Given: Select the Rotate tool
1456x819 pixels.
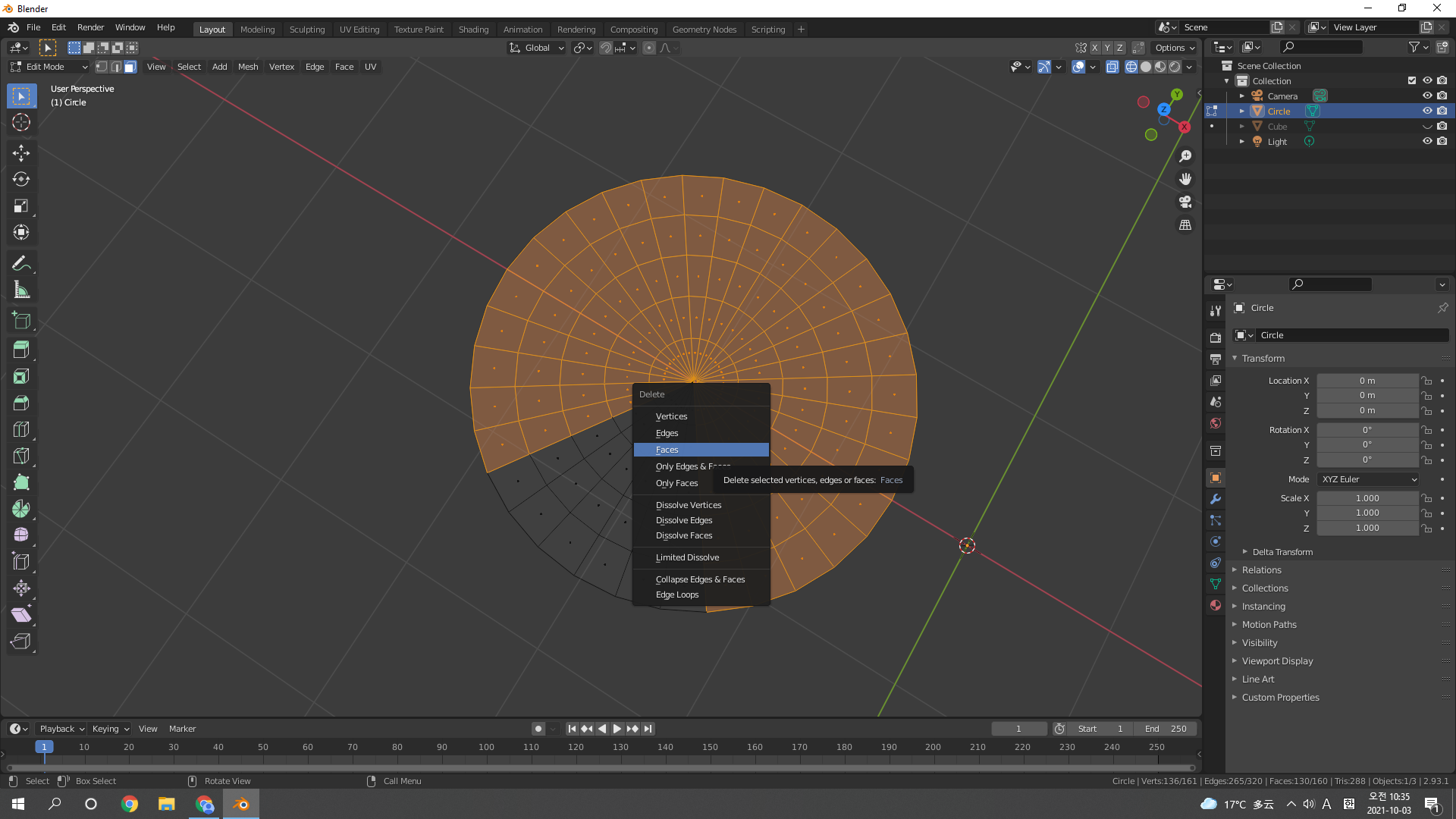Looking at the screenshot, I should 21,180.
